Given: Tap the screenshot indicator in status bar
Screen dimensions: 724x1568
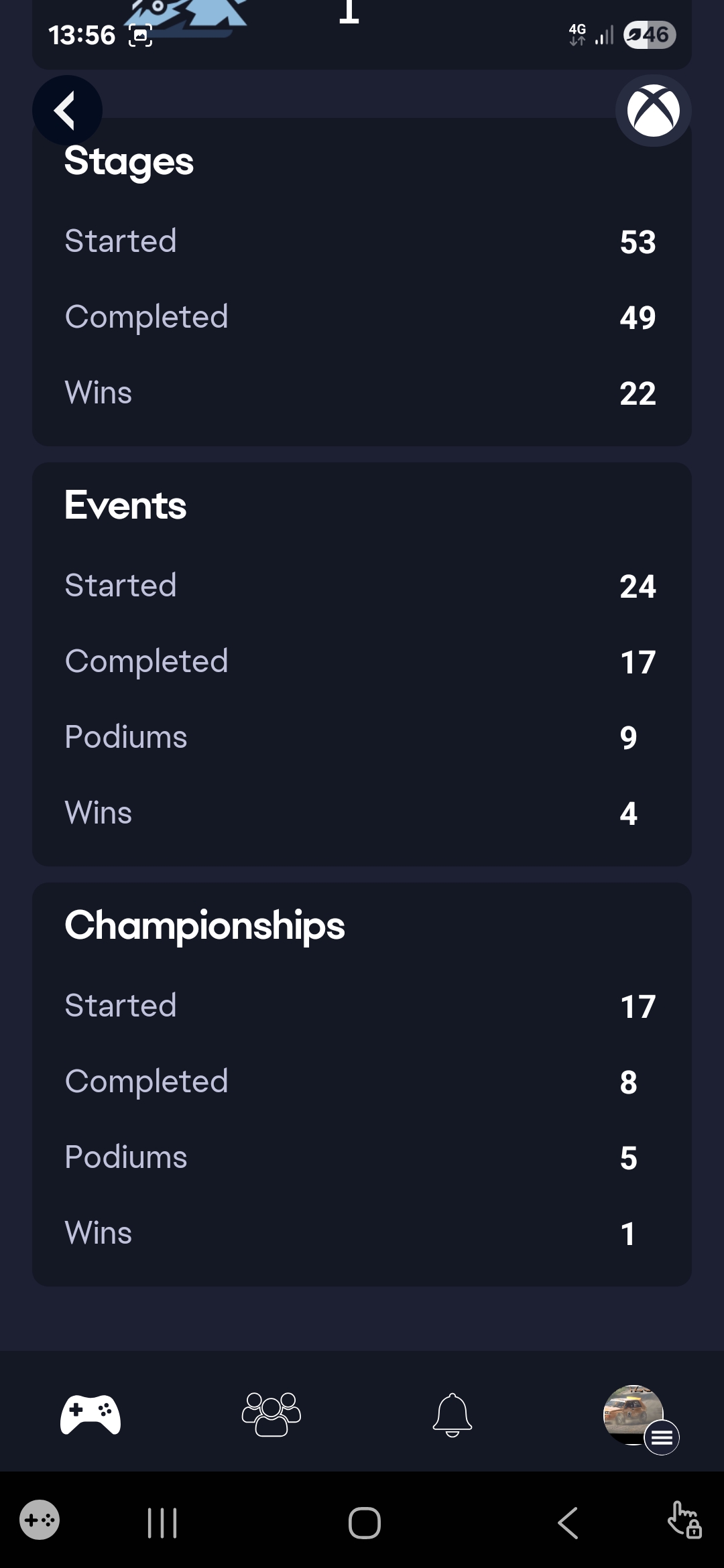Looking at the screenshot, I should [x=140, y=36].
